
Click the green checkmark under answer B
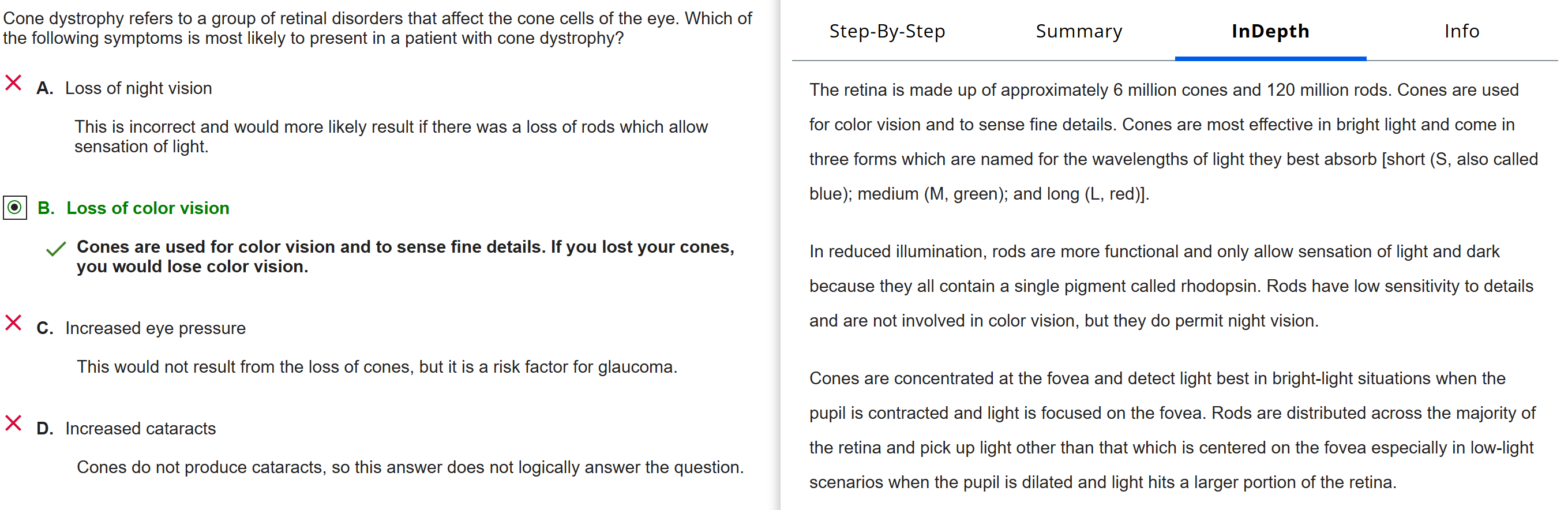click(x=56, y=249)
